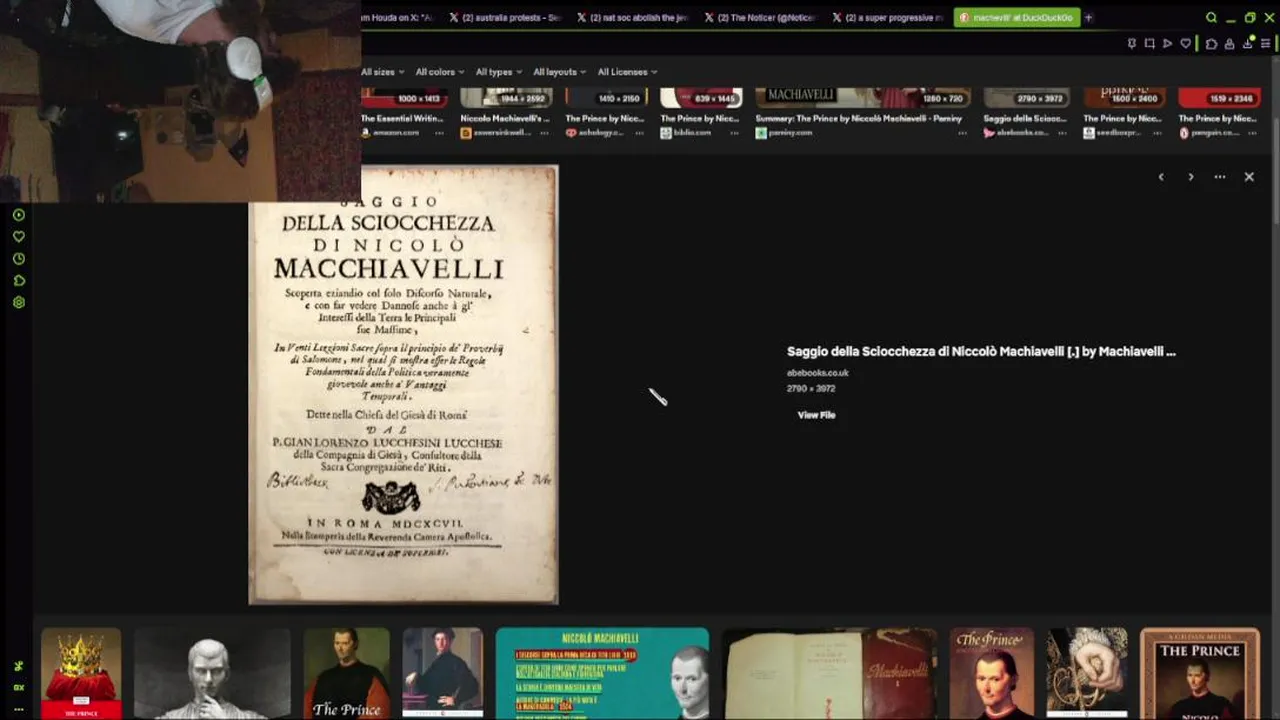The image size is (1280, 720).
Task: Open 'Summary: The Prince by Niccolò Machiavelli - Perniny' result
Action: pos(858,118)
